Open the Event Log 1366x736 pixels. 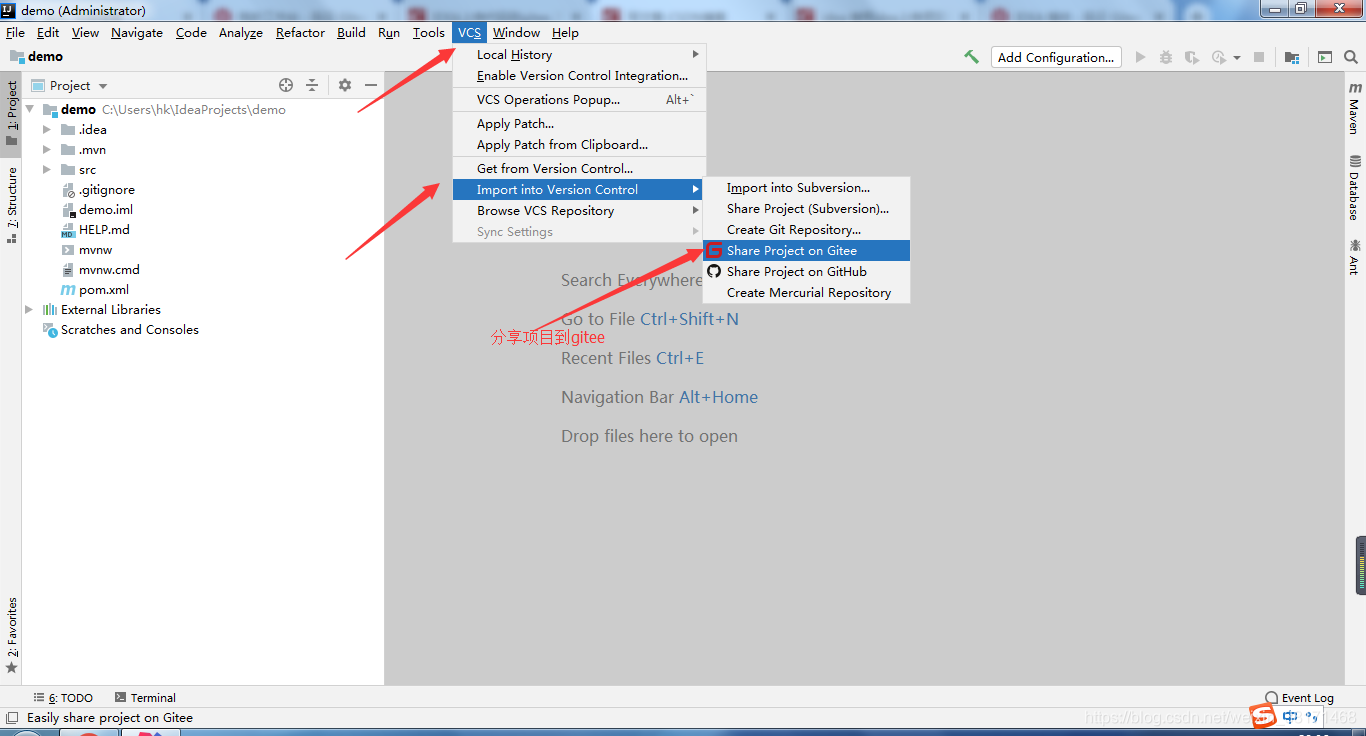[x=1299, y=697]
